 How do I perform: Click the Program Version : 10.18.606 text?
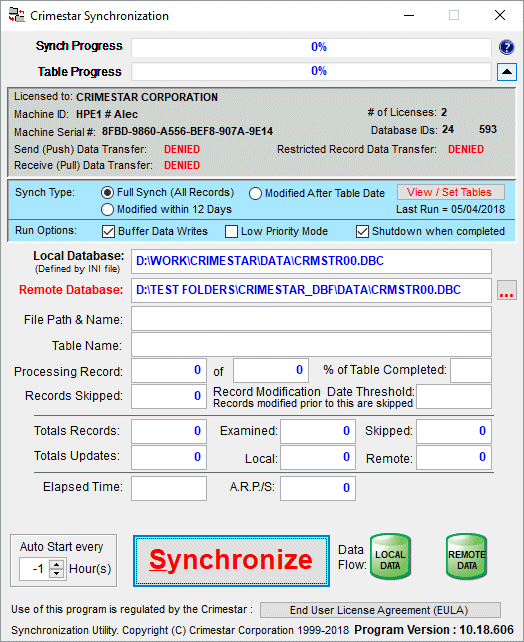tap(434, 630)
